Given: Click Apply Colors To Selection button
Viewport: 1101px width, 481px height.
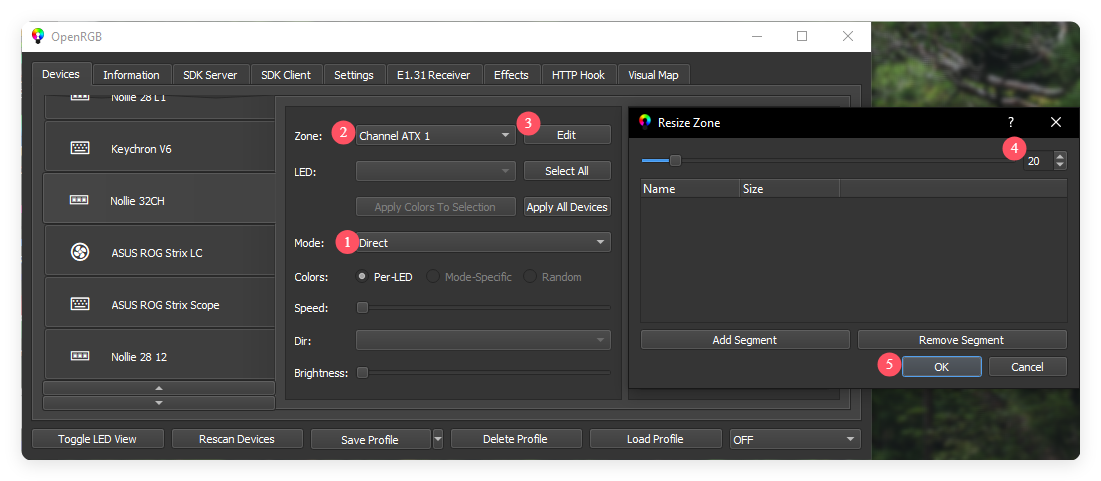Looking at the screenshot, I should [x=435, y=207].
